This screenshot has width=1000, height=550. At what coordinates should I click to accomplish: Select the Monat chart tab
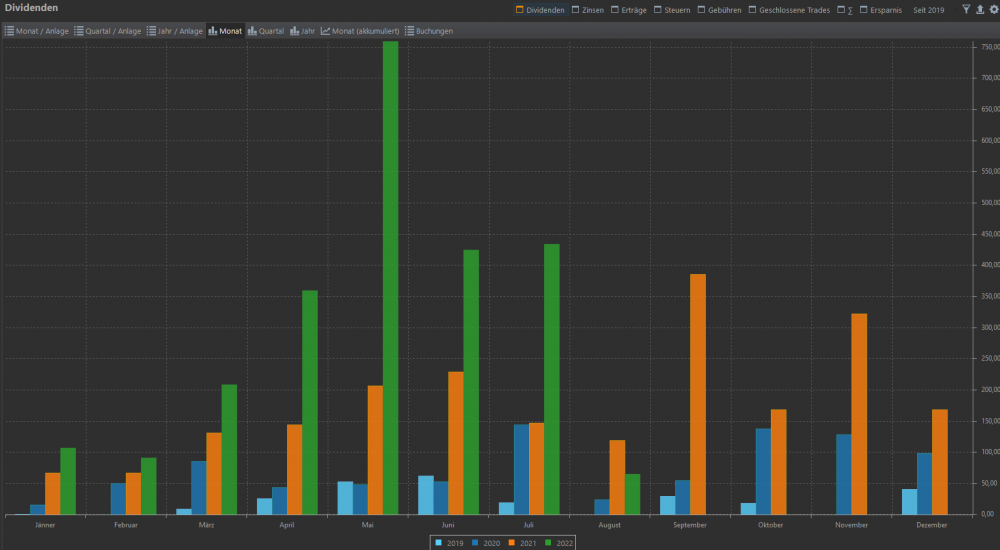click(x=225, y=31)
